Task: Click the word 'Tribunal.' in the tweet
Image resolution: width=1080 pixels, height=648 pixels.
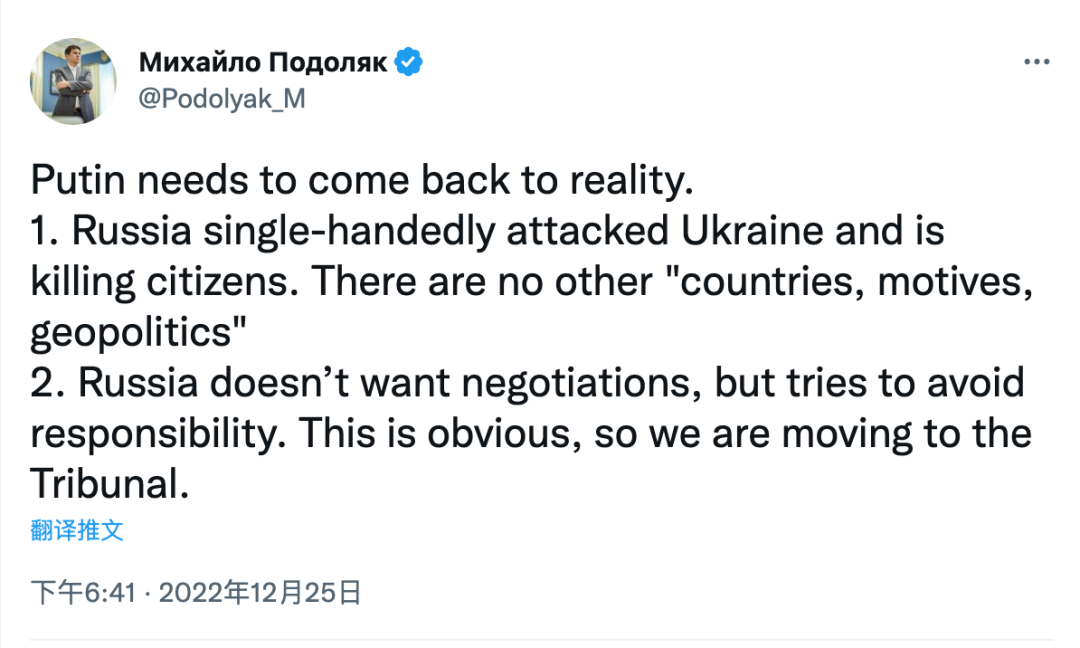Action: click(x=110, y=483)
